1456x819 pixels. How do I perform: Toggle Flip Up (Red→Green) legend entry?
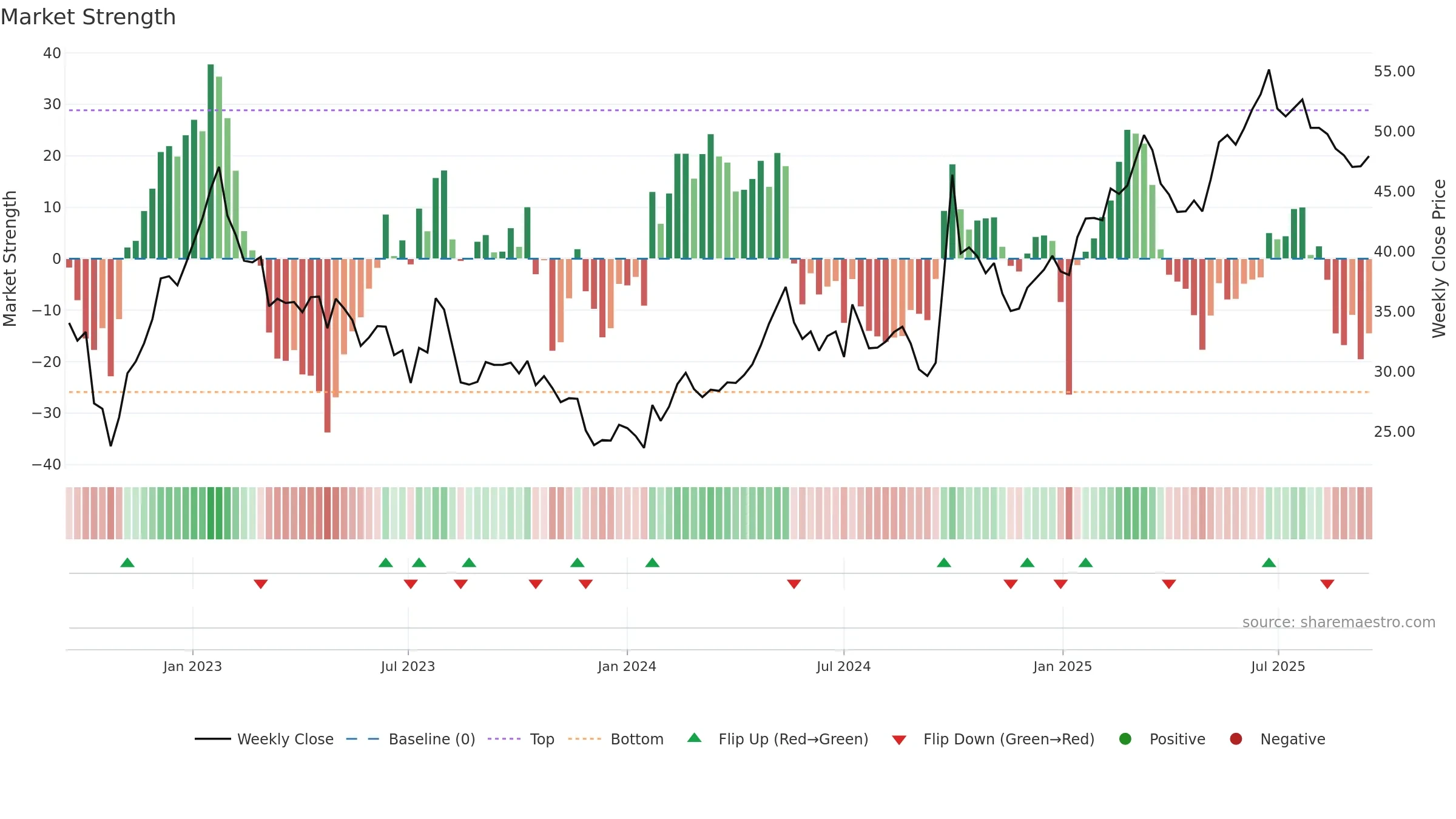[x=778, y=739]
